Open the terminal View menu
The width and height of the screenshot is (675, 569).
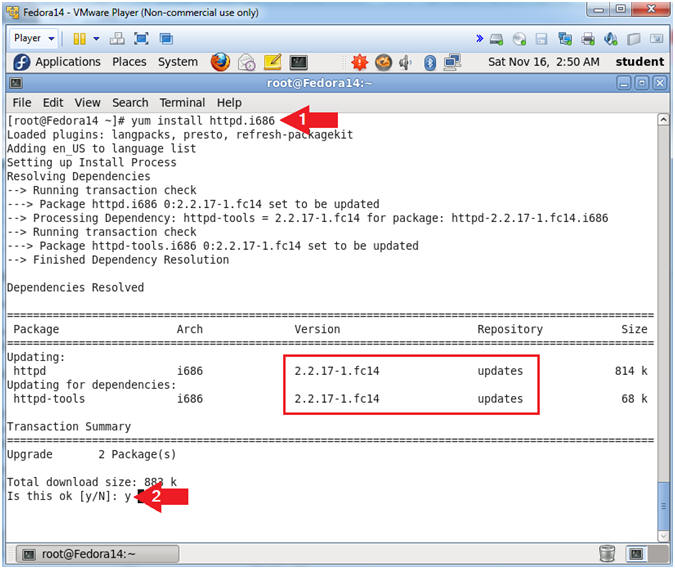point(87,103)
